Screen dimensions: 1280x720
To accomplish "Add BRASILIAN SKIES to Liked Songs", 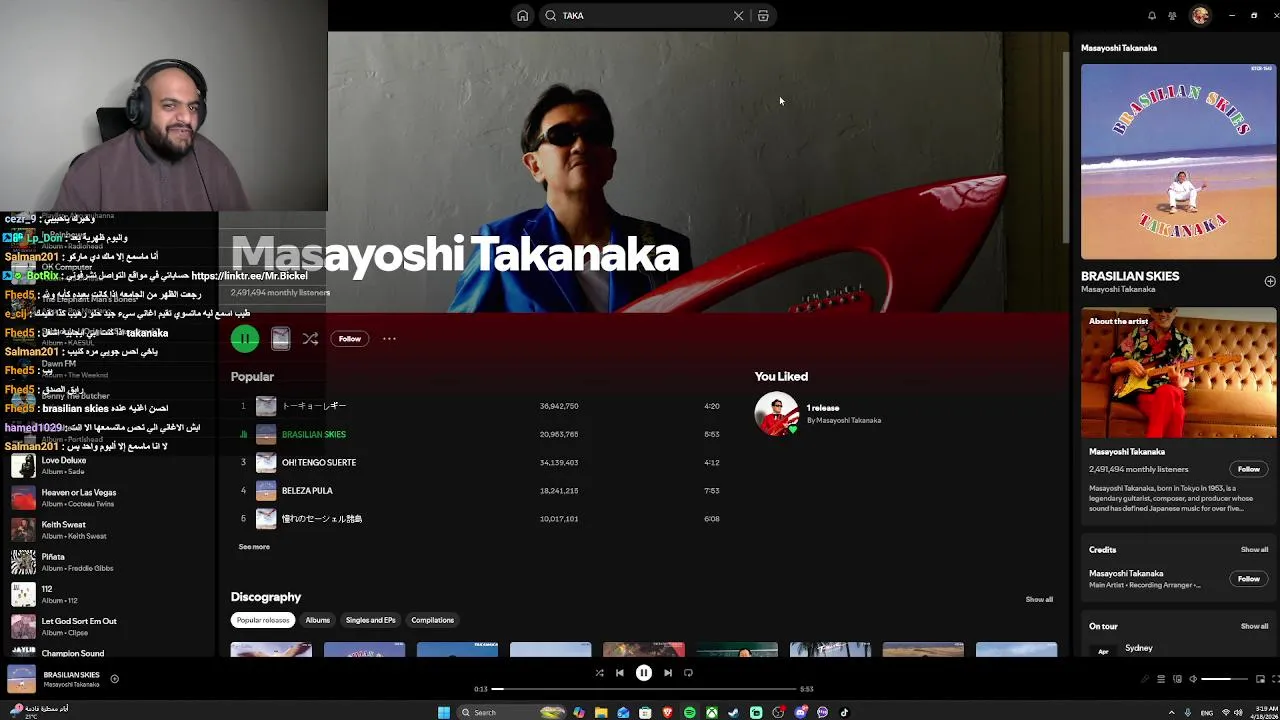I will click(1270, 282).
